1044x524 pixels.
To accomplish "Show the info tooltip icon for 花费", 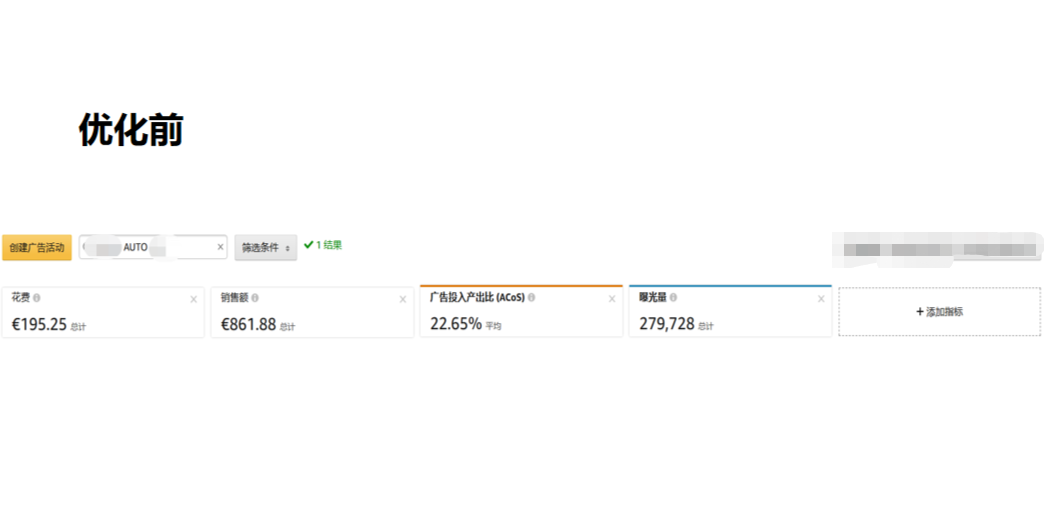I will tap(37, 298).
